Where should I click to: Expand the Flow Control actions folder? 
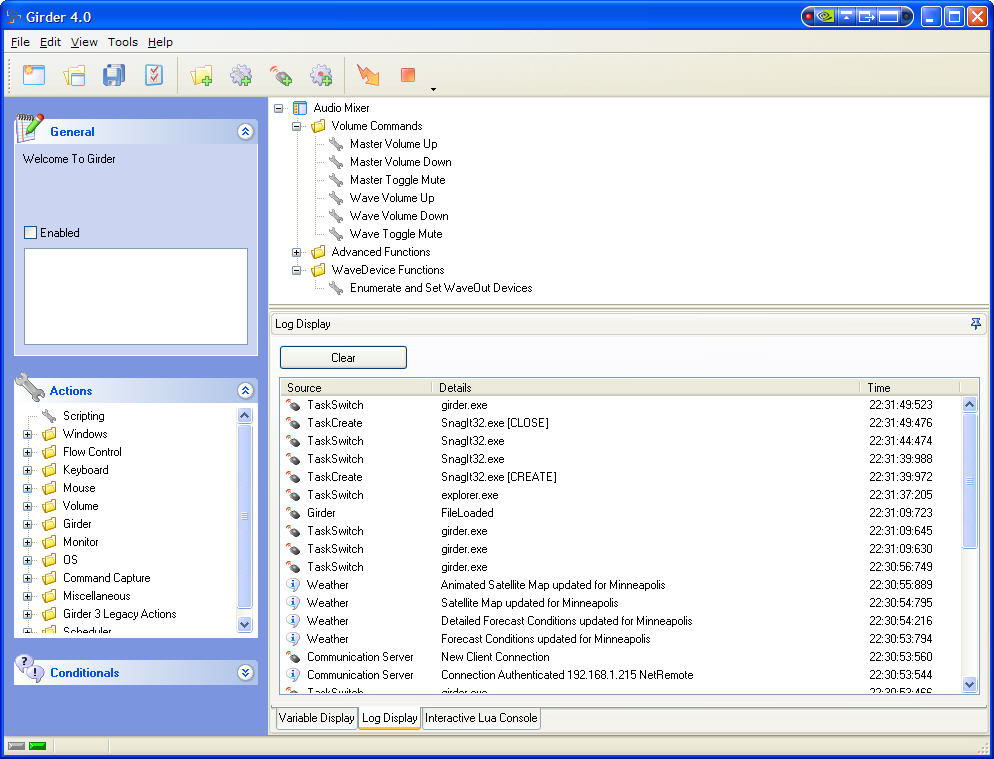27,452
